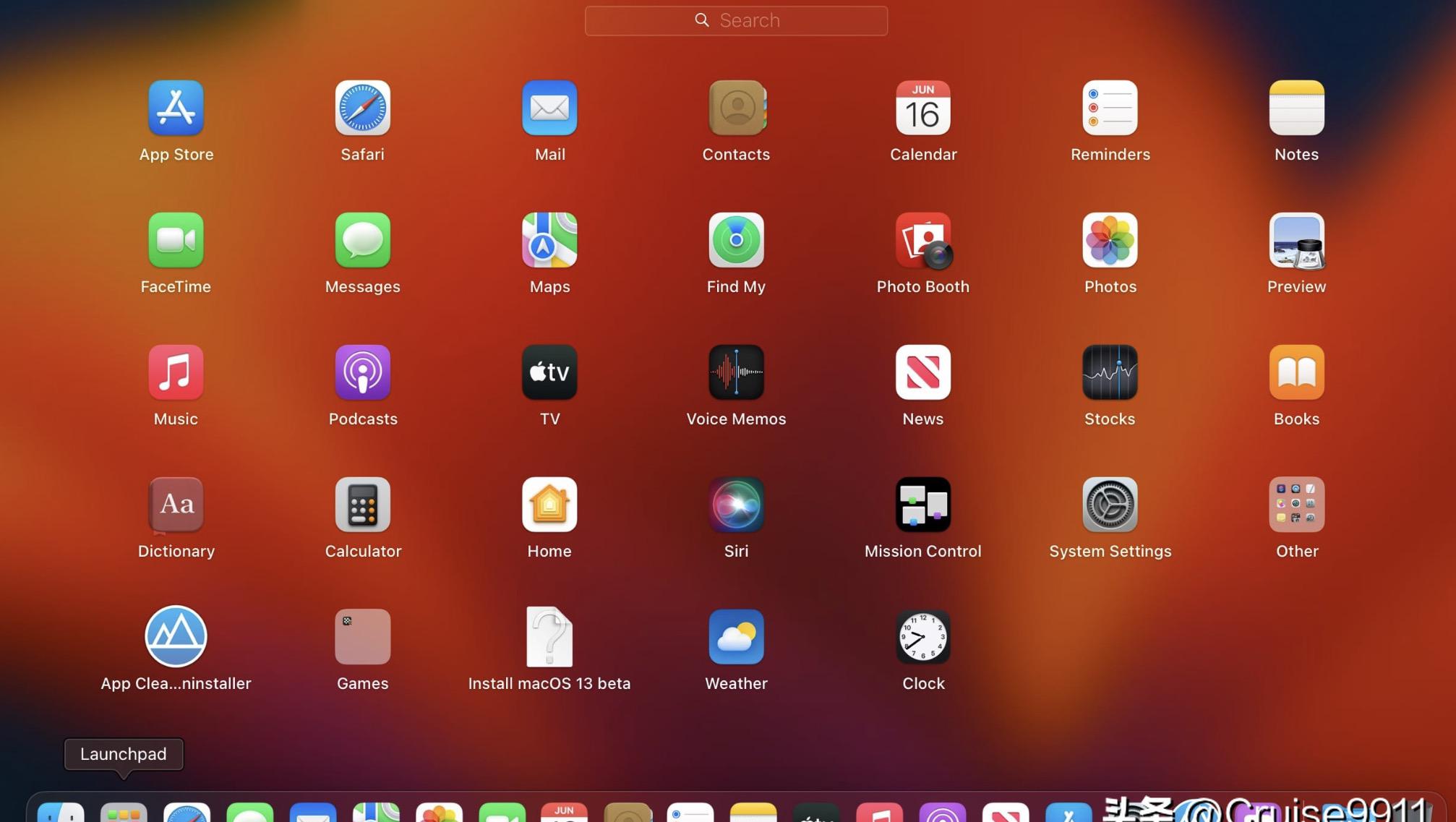Open the Notes app in Launchpad grid
Image resolution: width=1456 pixels, height=822 pixels.
(1296, 108)
